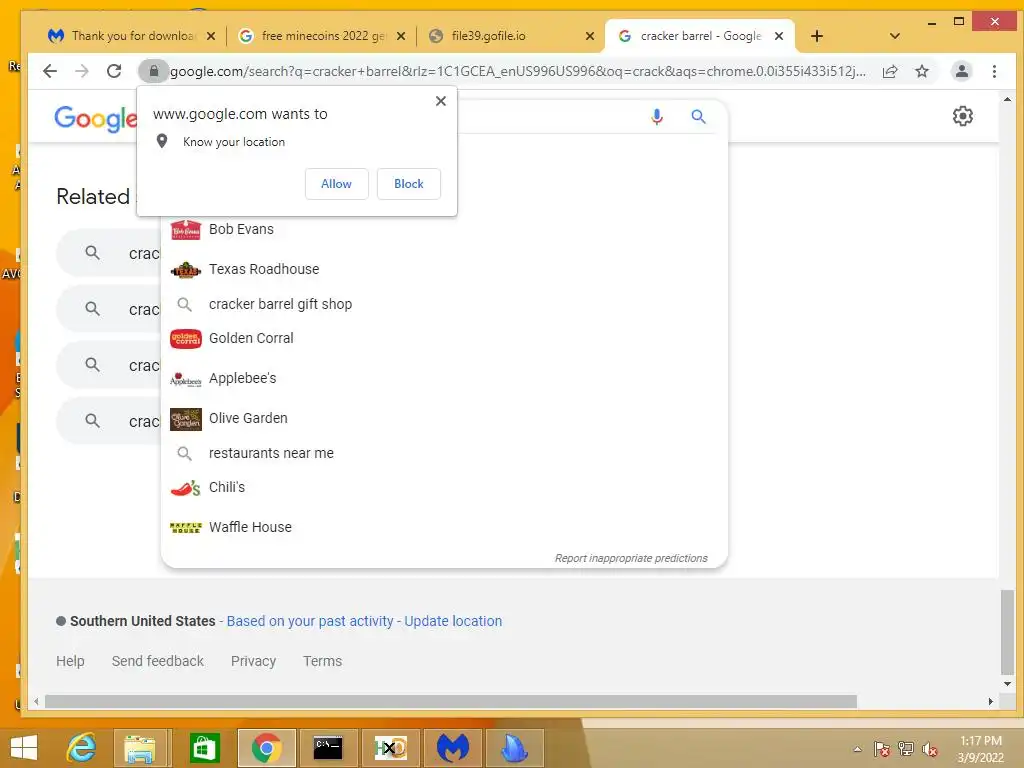Click Based on your past activity link
The width and height of the screenshot is (1024, 768).
tap(310, 621)
